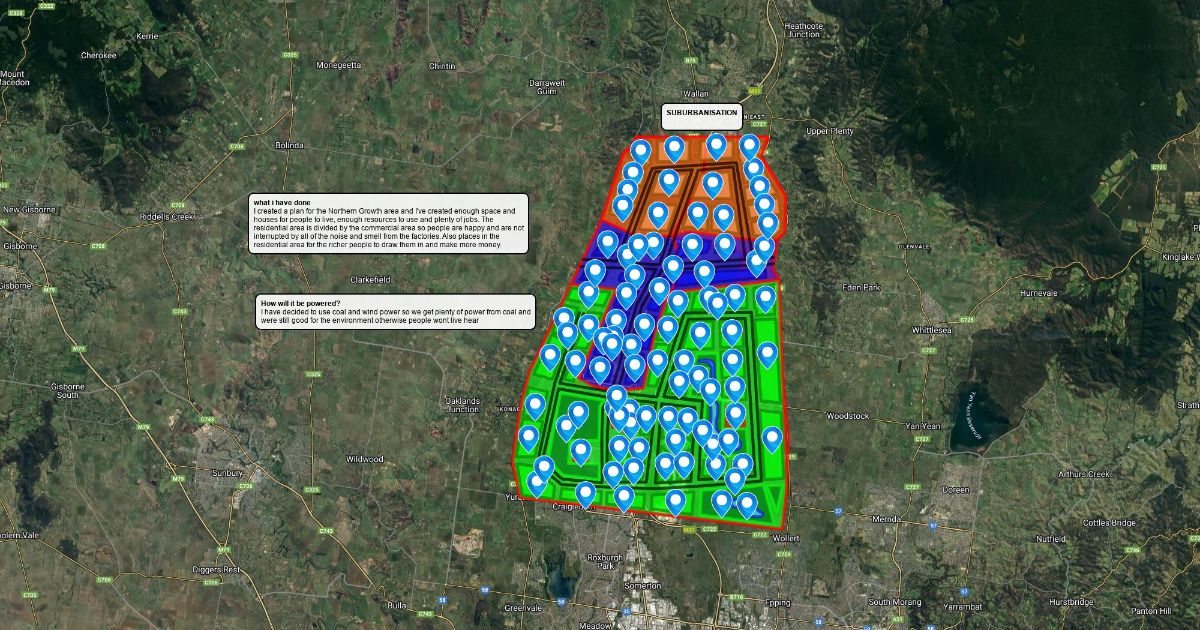
Task: Select the leftmost pin in green zone
Action: tap(528, 437)
